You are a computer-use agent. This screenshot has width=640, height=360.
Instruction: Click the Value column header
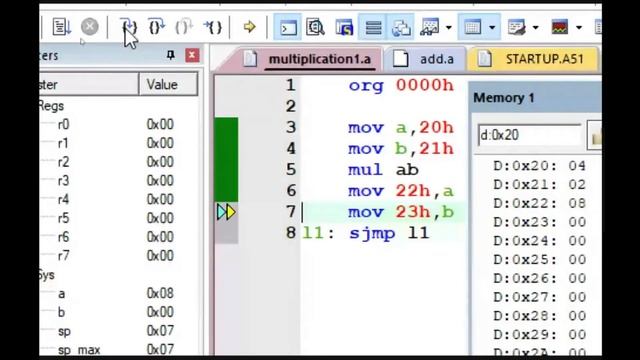[x=168, y=84]
